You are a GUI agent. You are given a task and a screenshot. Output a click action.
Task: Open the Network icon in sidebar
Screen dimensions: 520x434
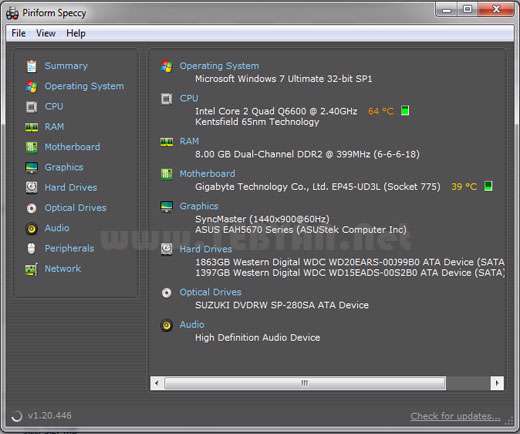tap(31, 269)
